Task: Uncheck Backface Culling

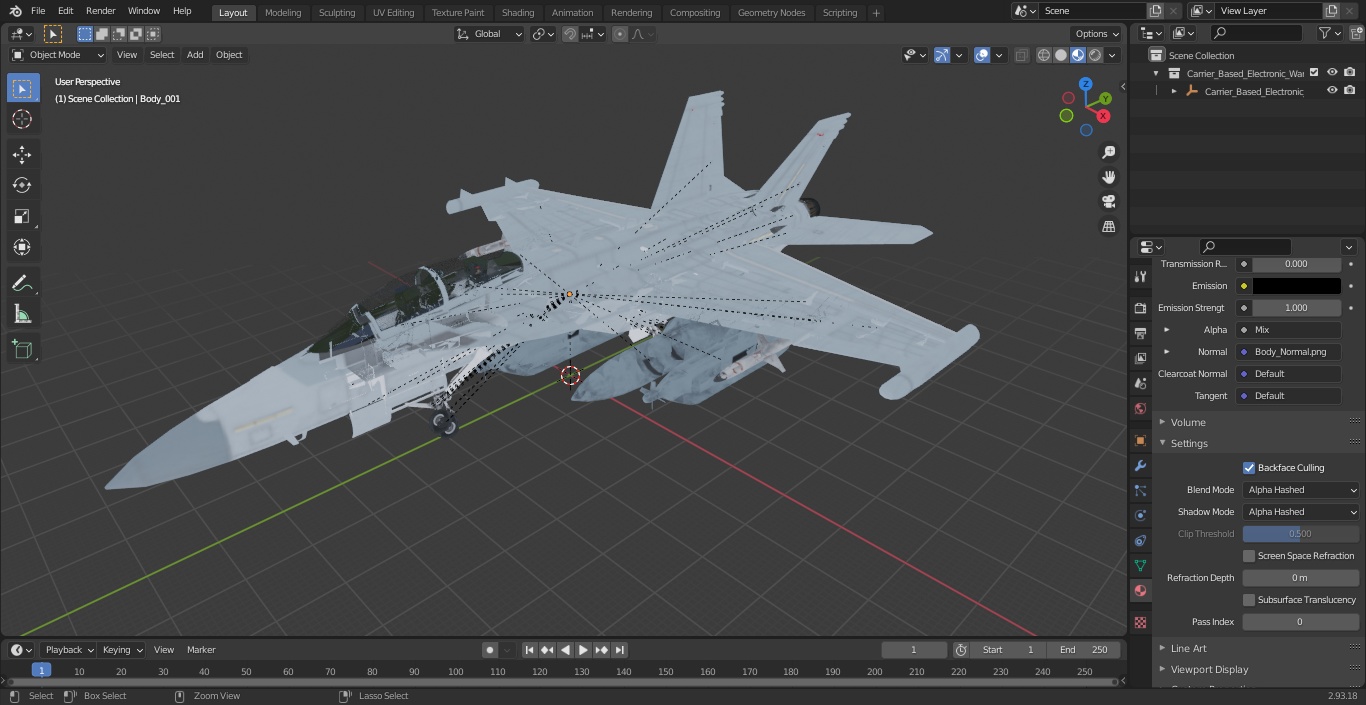Action: (x=1249, y=468)
